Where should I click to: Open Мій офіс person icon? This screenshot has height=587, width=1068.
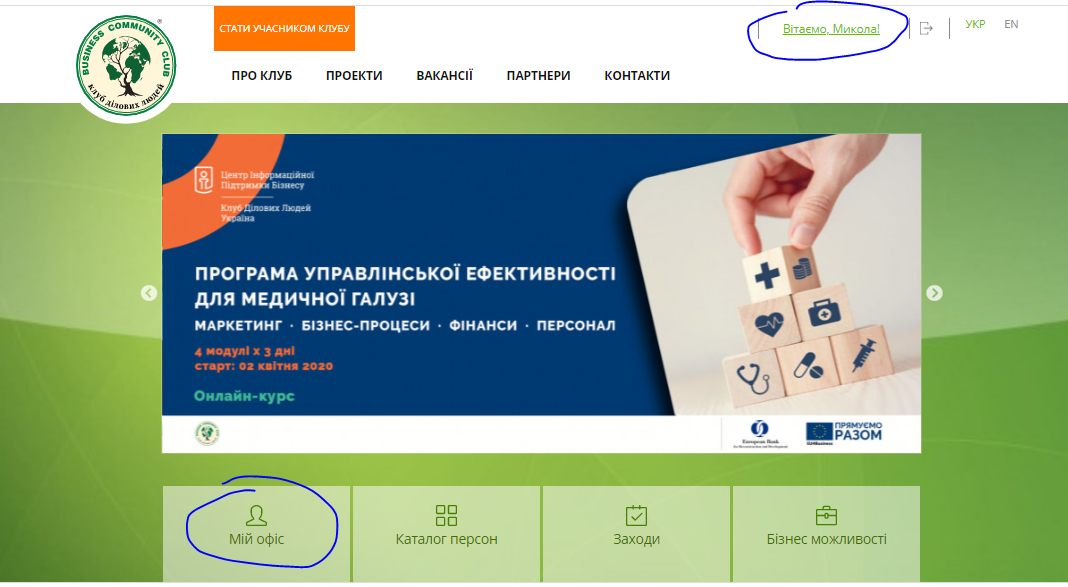pyautogui.click(x=256, y=515)
